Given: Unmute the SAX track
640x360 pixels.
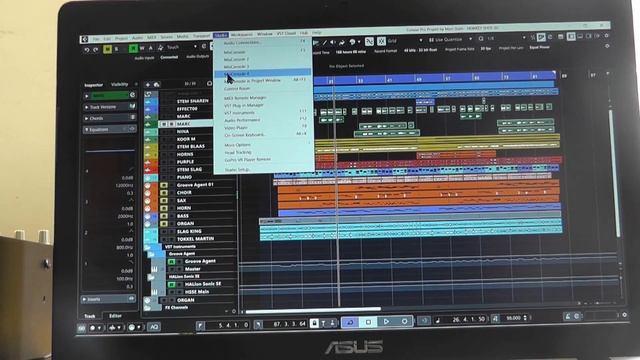Looking at the screenshot, I should (x=164, y=200).
